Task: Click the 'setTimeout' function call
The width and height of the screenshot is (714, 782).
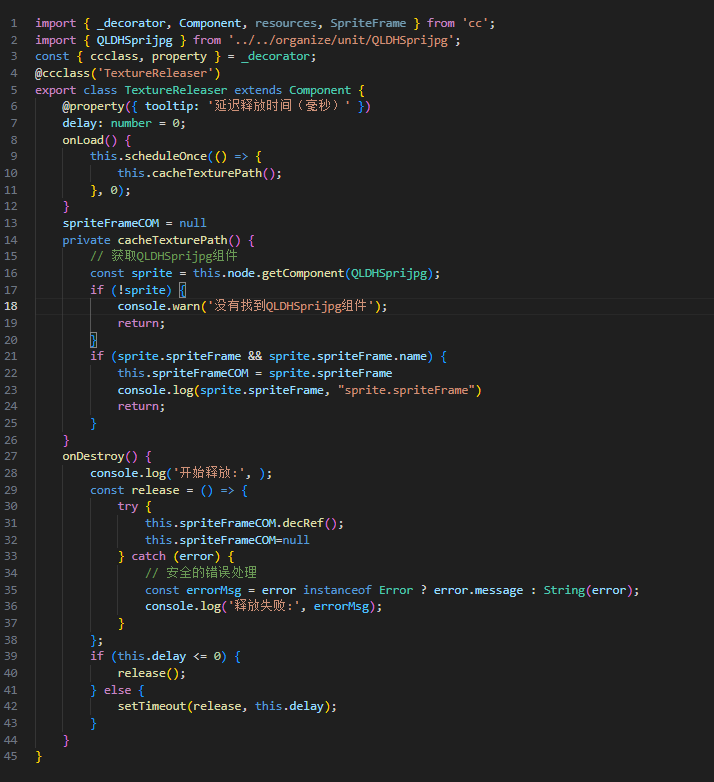Action: (152, 706)
